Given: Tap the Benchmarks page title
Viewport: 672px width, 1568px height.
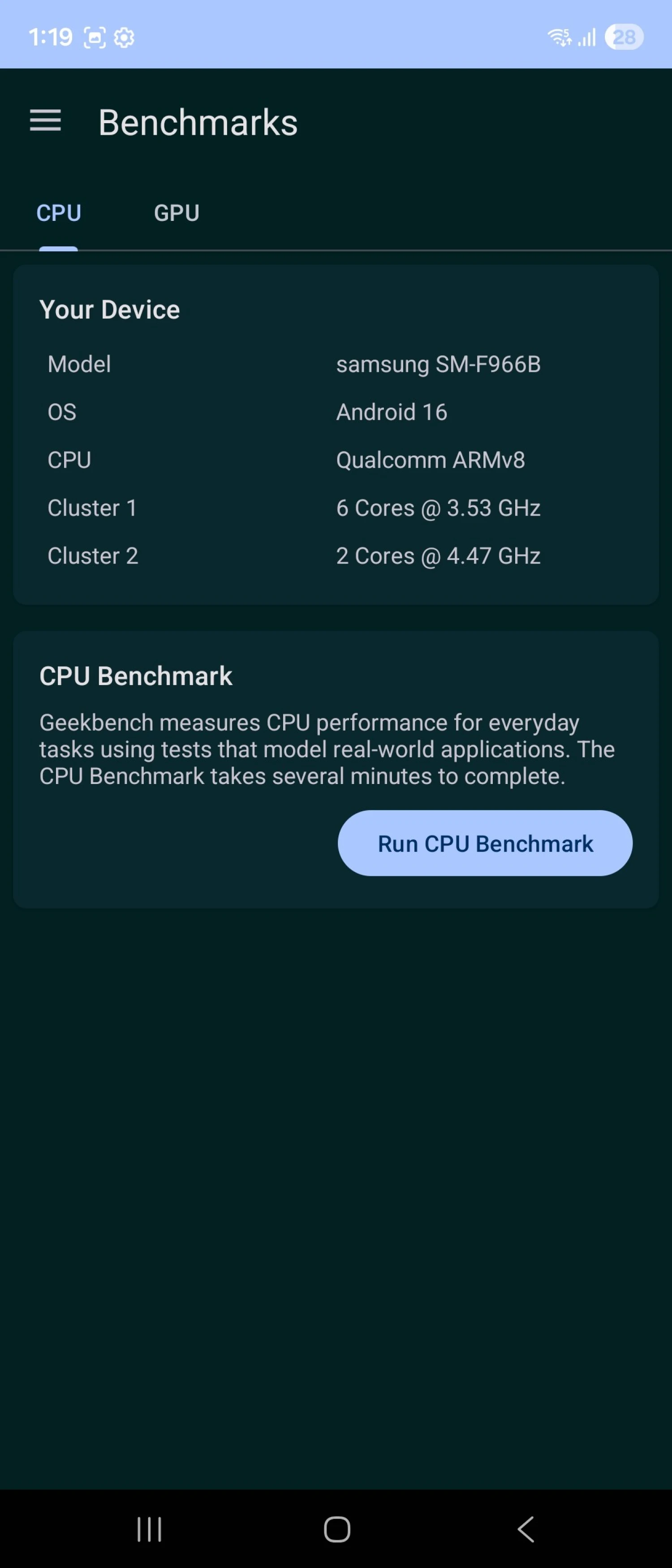Looking at the screenshot, I should (198, 122).
